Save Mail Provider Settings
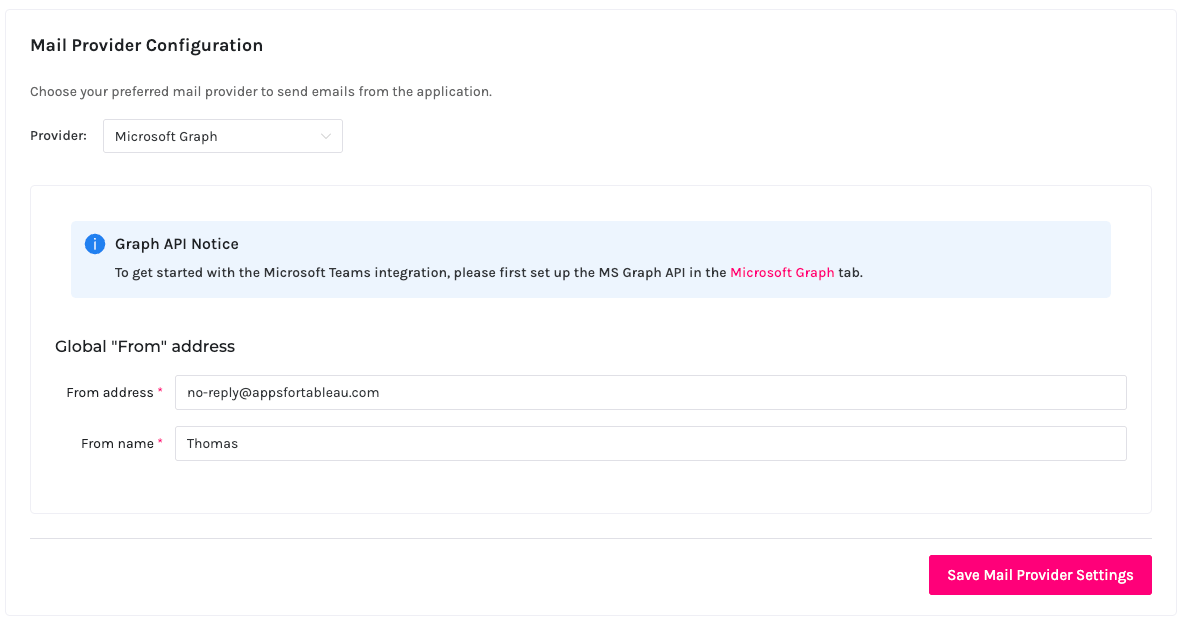This screenshot has height=627, width=1190. point(1040,575)
